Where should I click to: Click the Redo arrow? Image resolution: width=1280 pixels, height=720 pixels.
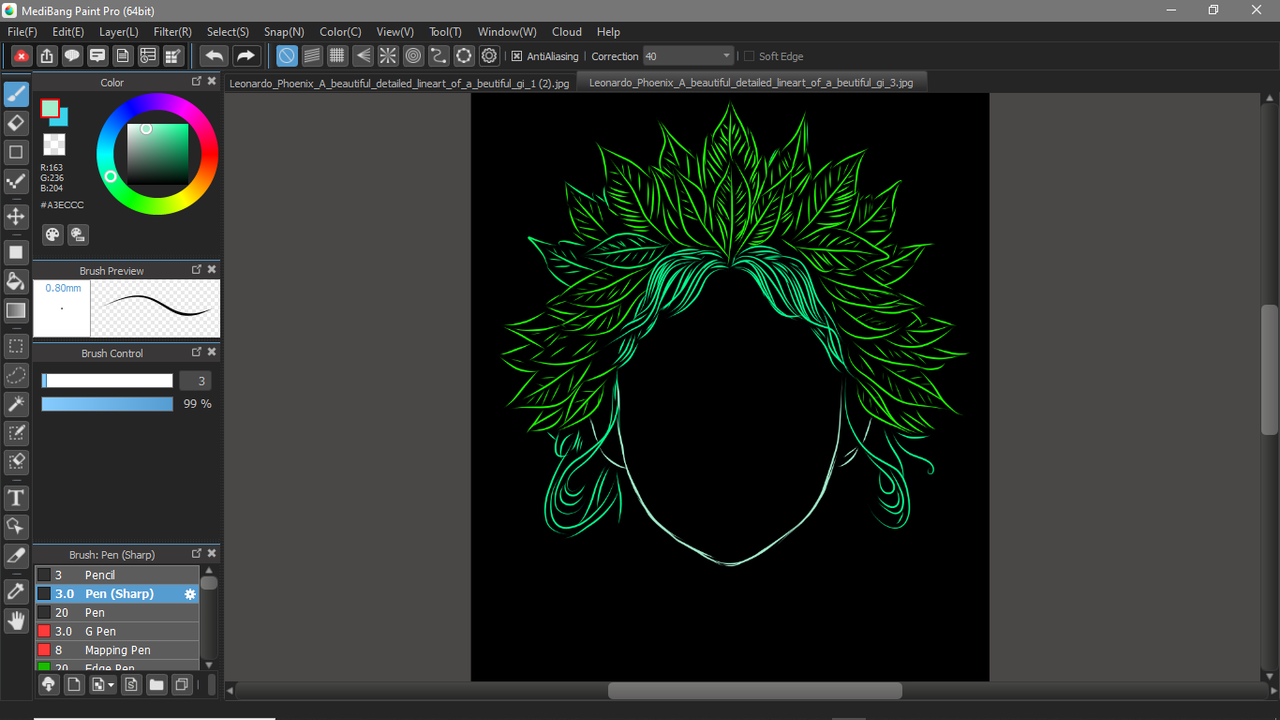pyautogui.click(x=245, y=56)
